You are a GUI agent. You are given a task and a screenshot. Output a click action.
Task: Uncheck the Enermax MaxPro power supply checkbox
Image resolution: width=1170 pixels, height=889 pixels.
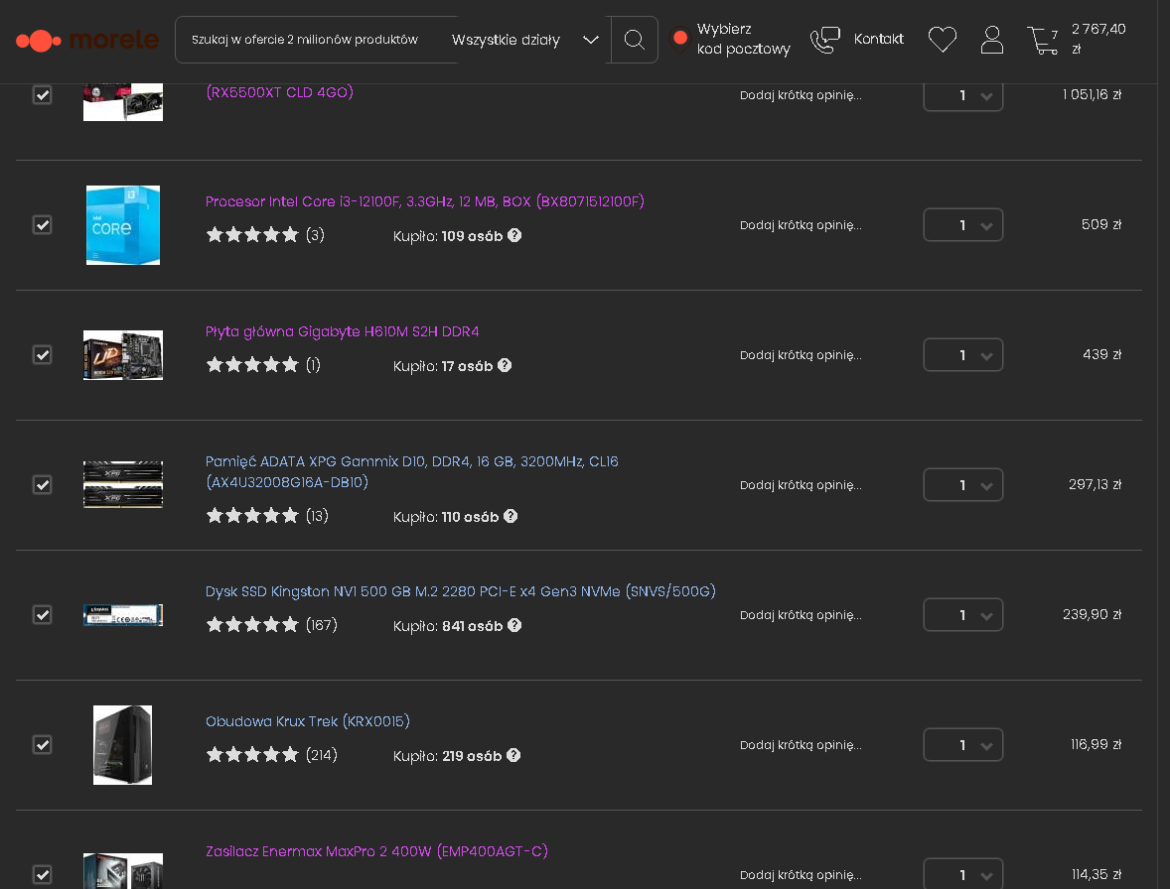pos(43,874)
